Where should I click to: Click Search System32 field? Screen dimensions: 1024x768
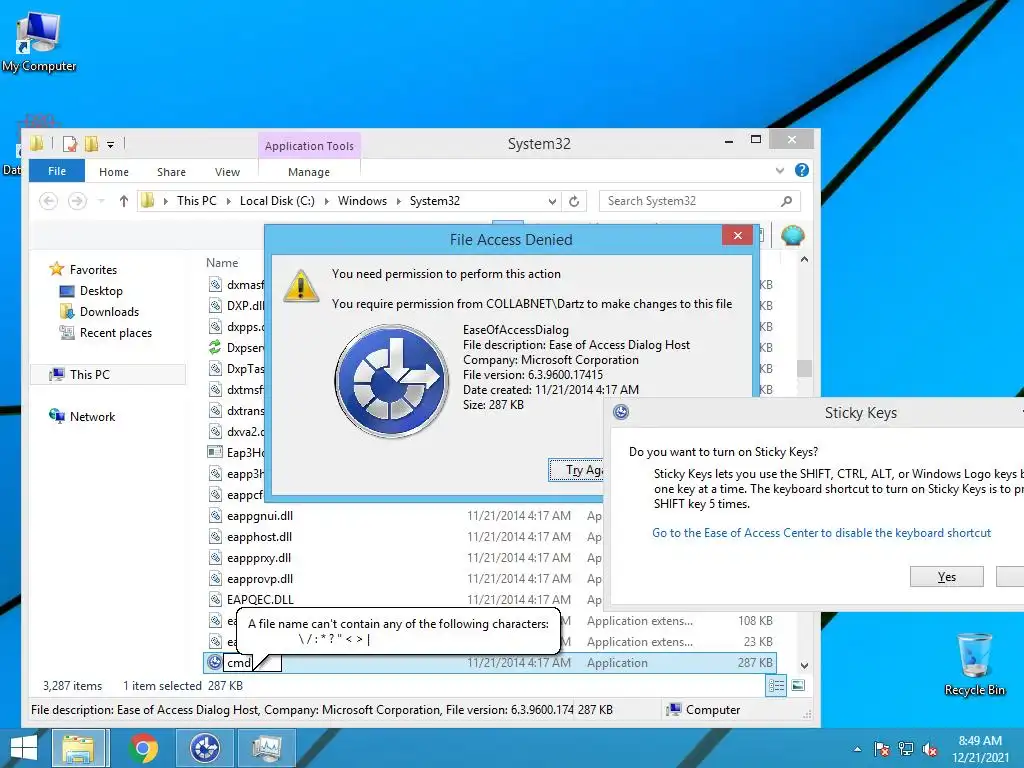coord(699,201)
